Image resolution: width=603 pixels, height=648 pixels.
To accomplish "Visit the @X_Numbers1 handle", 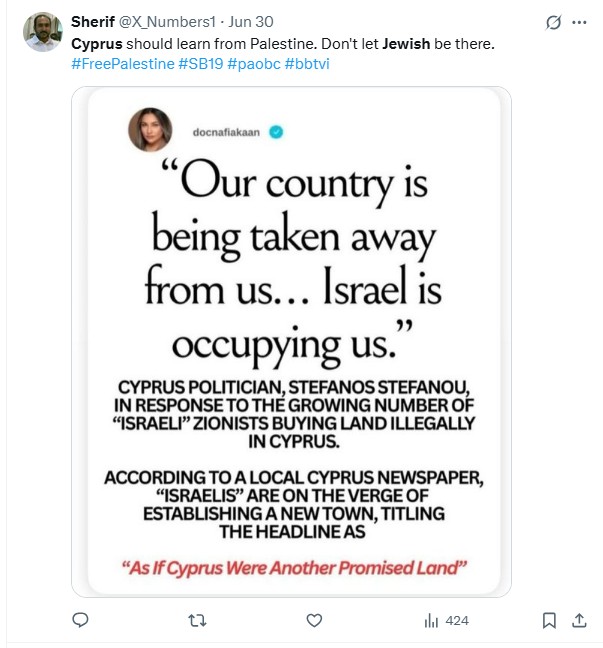I will coord(165,22).
